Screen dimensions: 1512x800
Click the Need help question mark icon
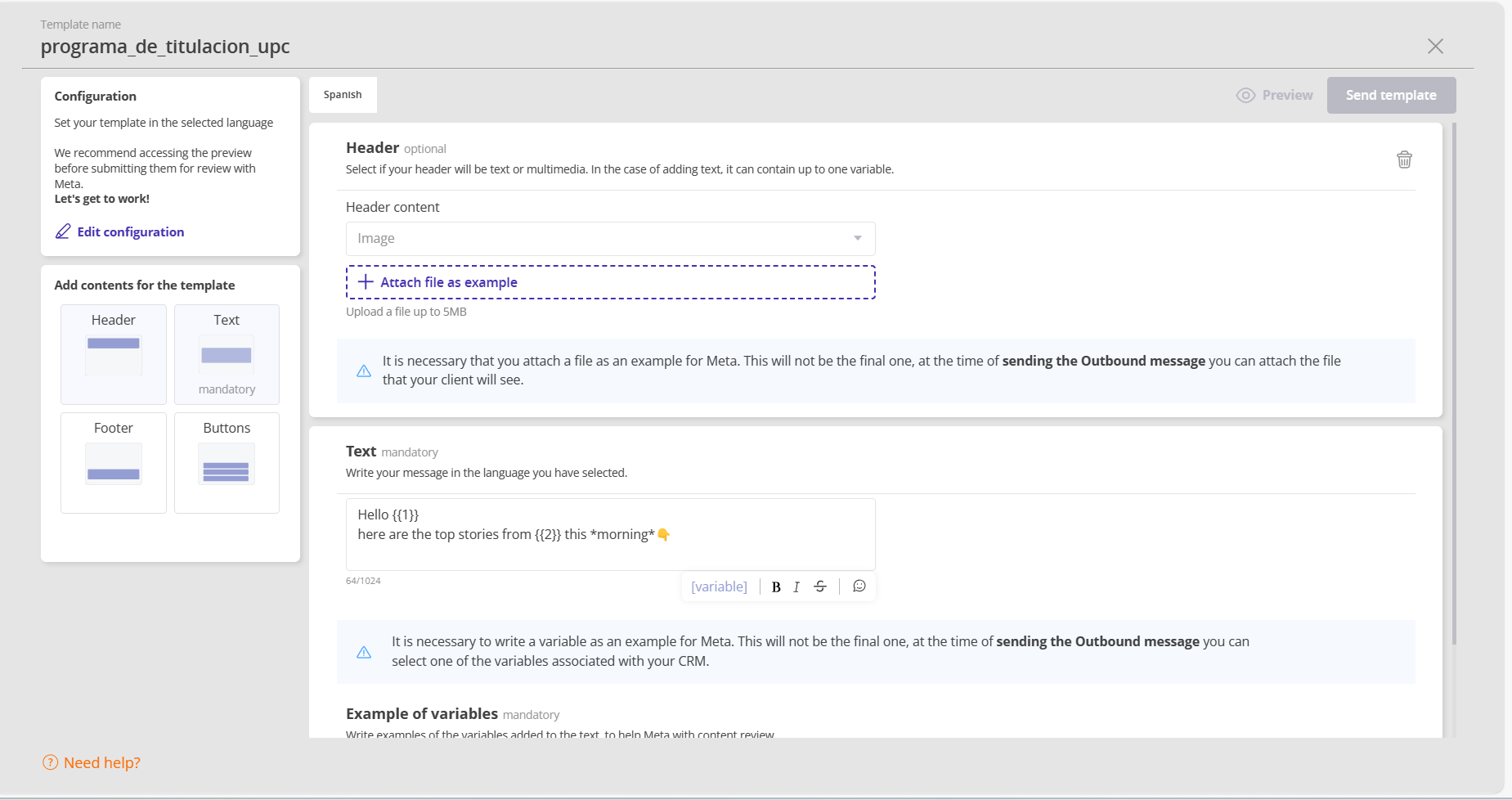[51, 762]
